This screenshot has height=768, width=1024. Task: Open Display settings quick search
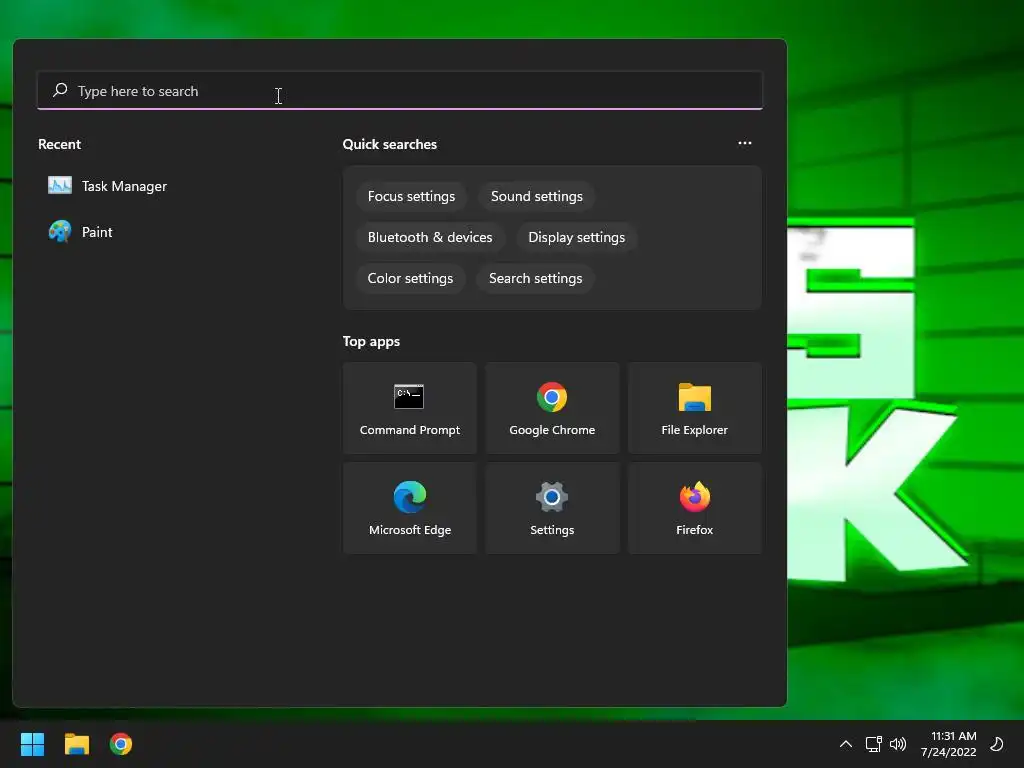[577, 238]
